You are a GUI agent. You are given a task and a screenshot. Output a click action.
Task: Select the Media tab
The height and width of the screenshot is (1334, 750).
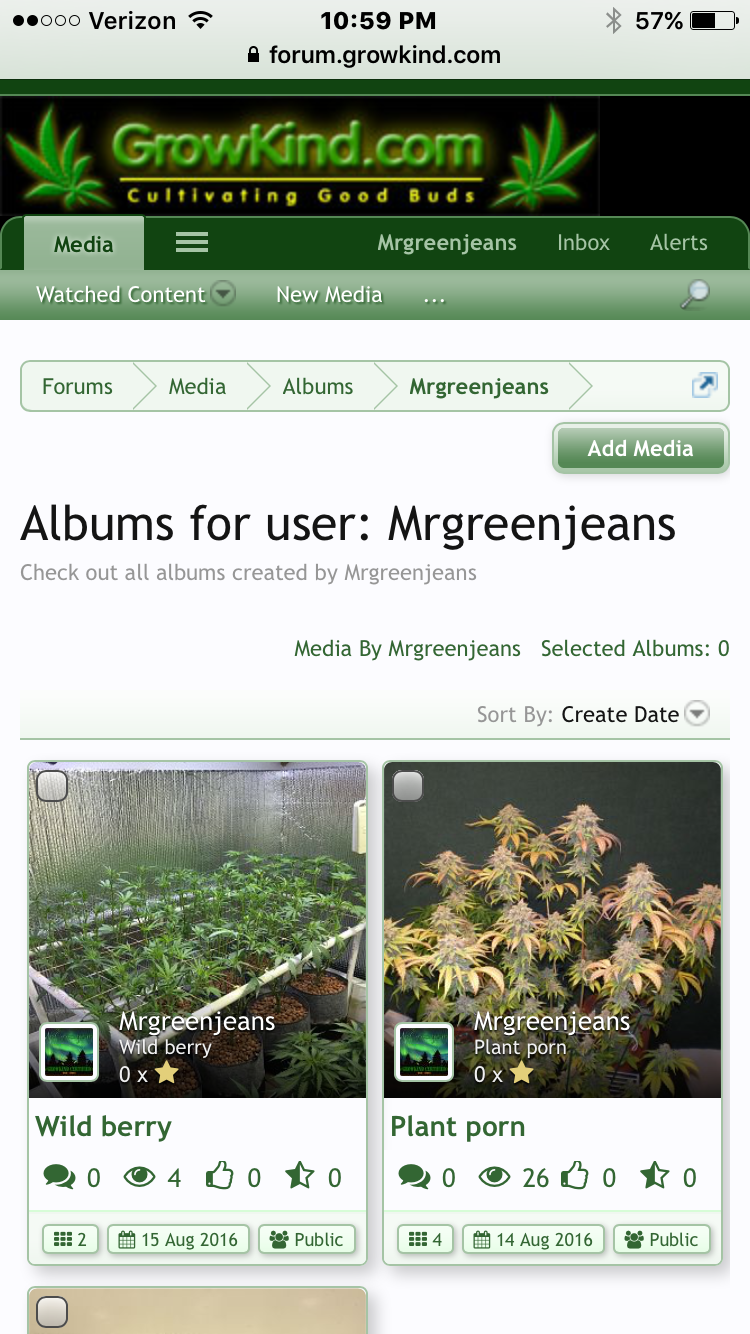coord(84,244)
